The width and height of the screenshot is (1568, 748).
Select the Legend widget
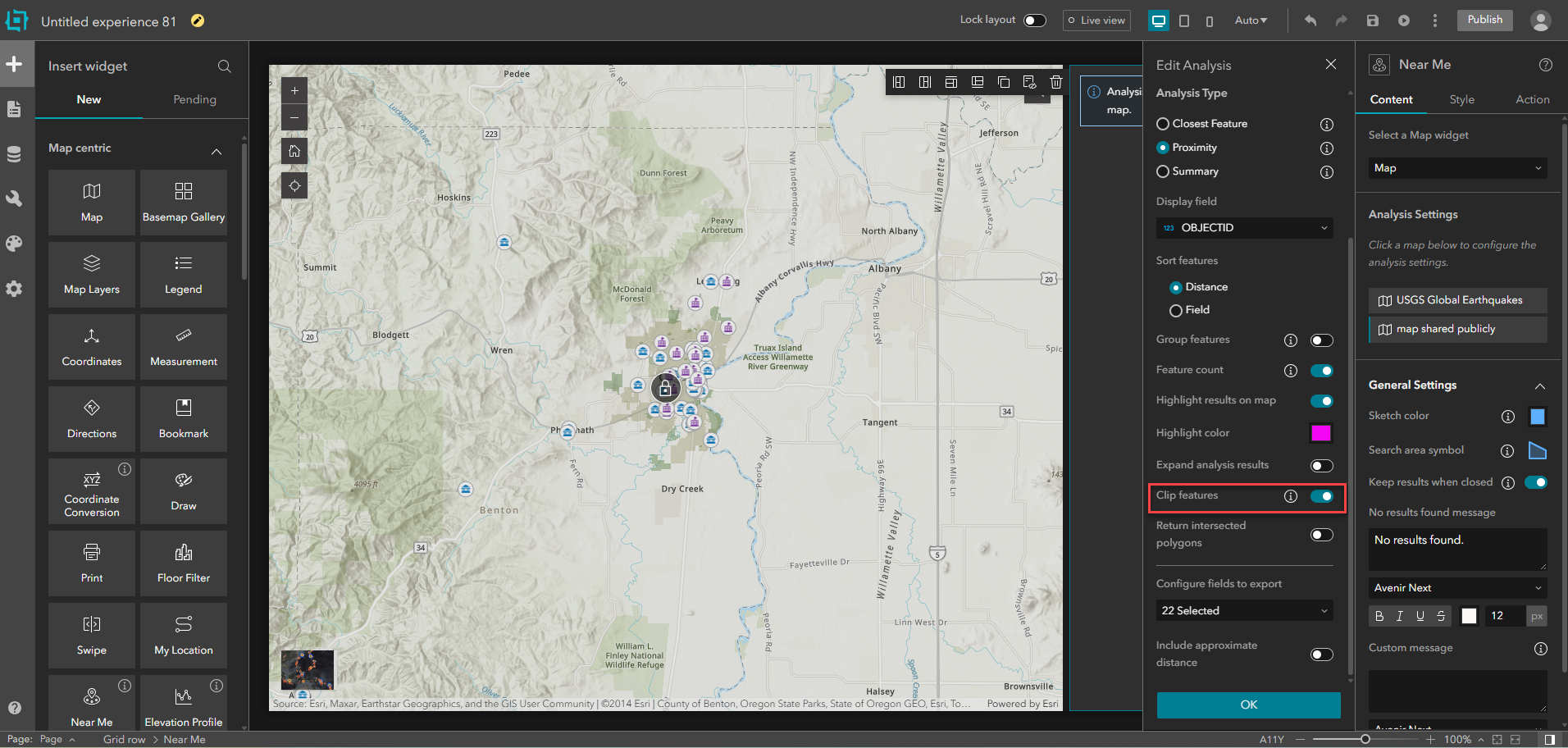tap(184, 275)
